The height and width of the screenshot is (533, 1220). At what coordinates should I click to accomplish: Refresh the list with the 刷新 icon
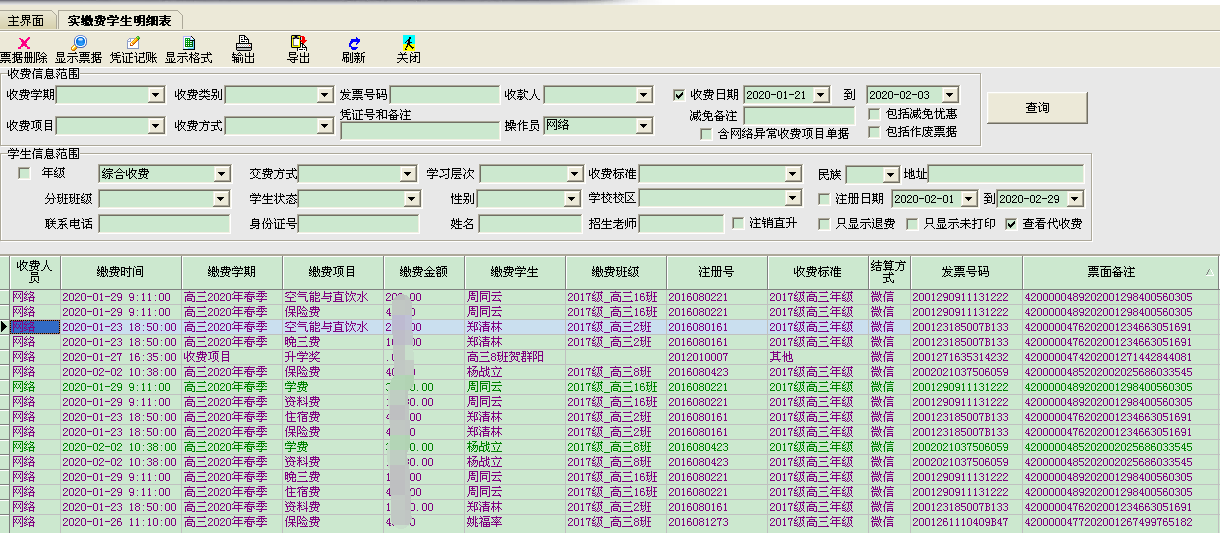pyautogui.click(x=353, y=43)
